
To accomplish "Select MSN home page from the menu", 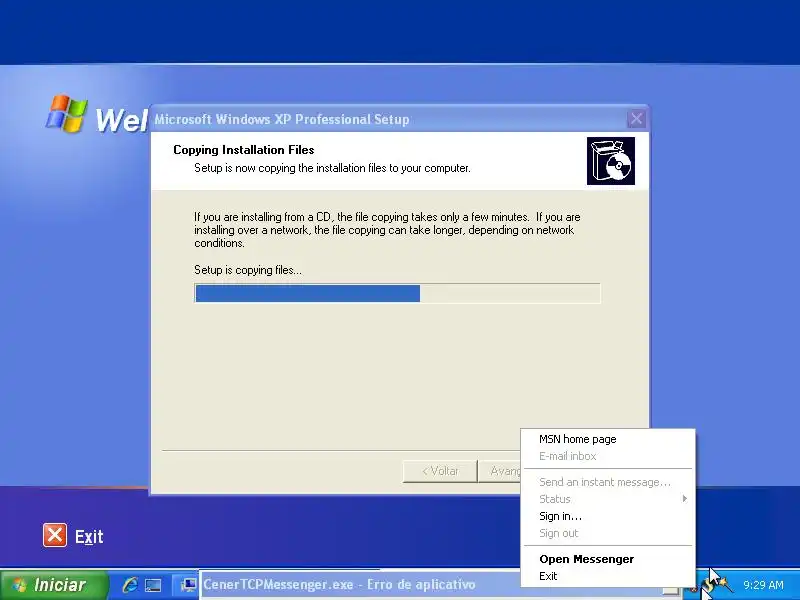I will 607,439.
